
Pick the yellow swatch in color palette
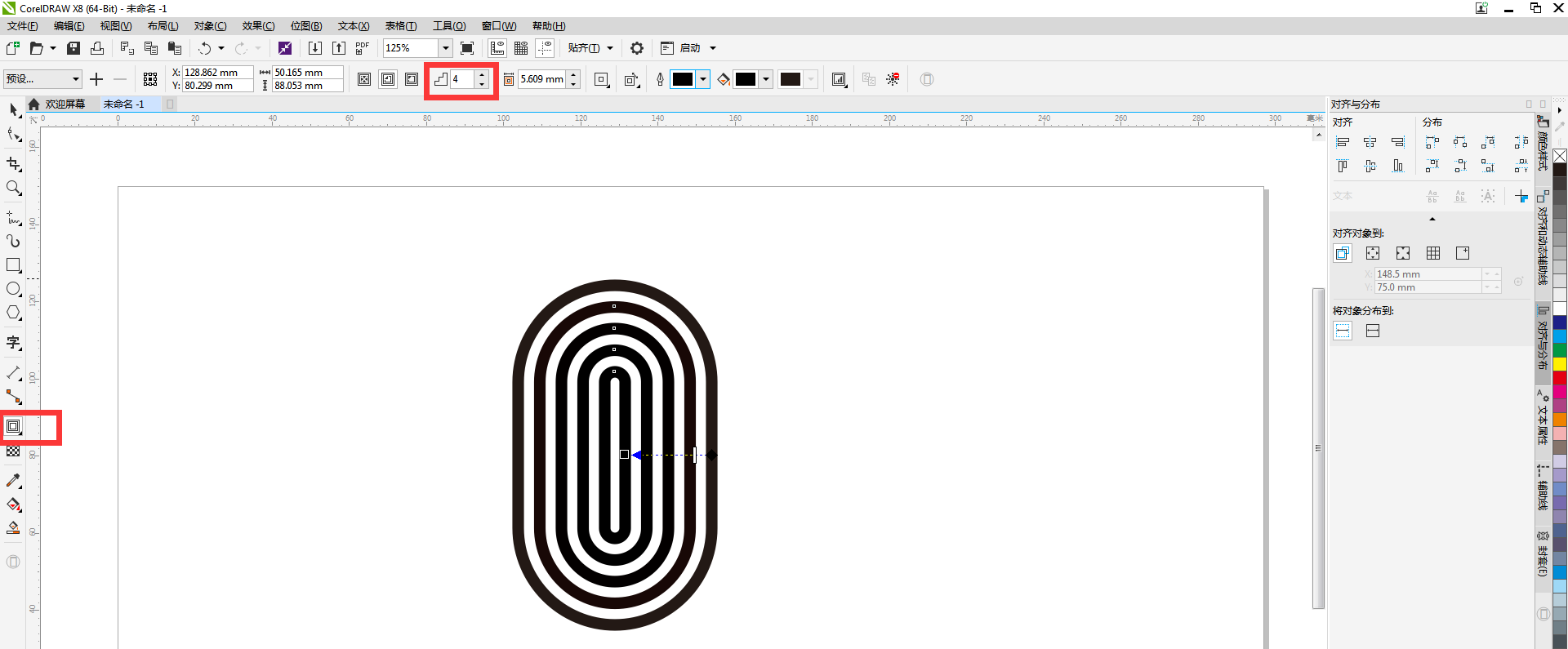pos(1560,364)
